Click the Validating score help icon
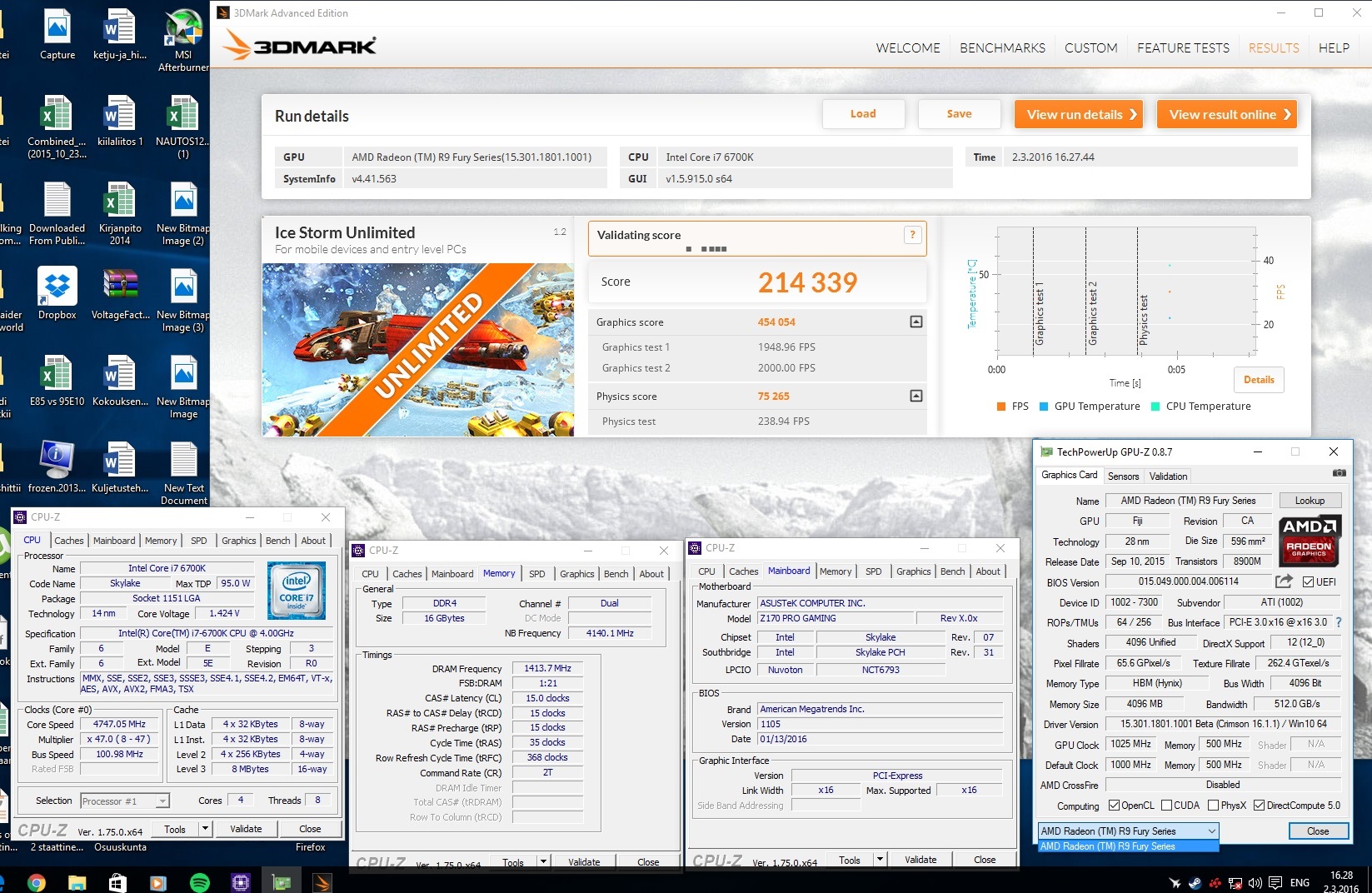Screen dimensions: 1372x893 912,235
